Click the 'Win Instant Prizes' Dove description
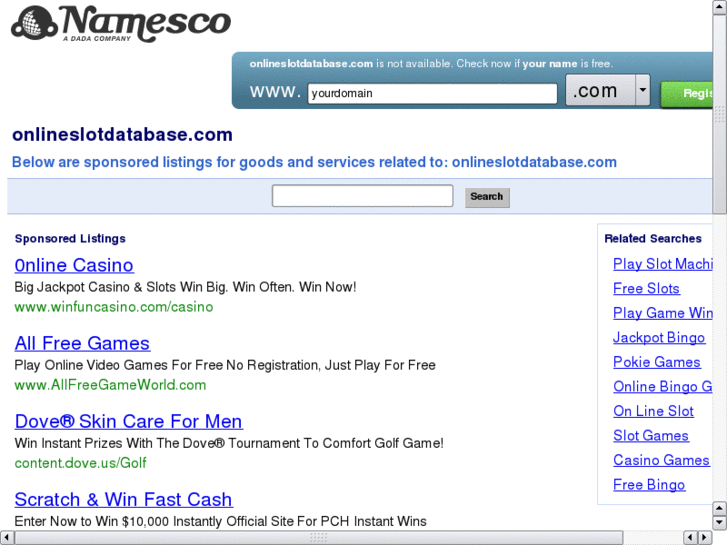 point(229,443)
